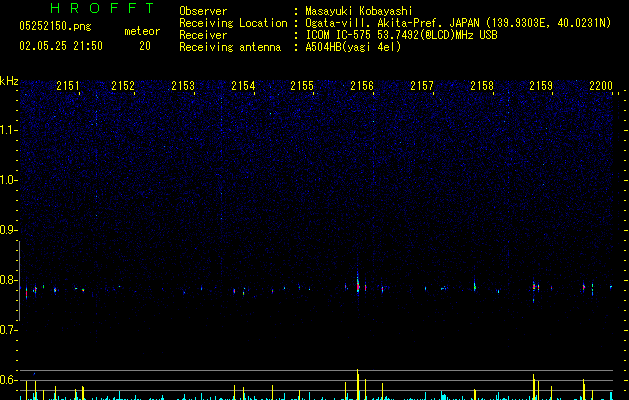Click the 1.1 kHz axis label
Image resolution: width=629 pixels, height=400 pixels.
(x=9, y=130)
